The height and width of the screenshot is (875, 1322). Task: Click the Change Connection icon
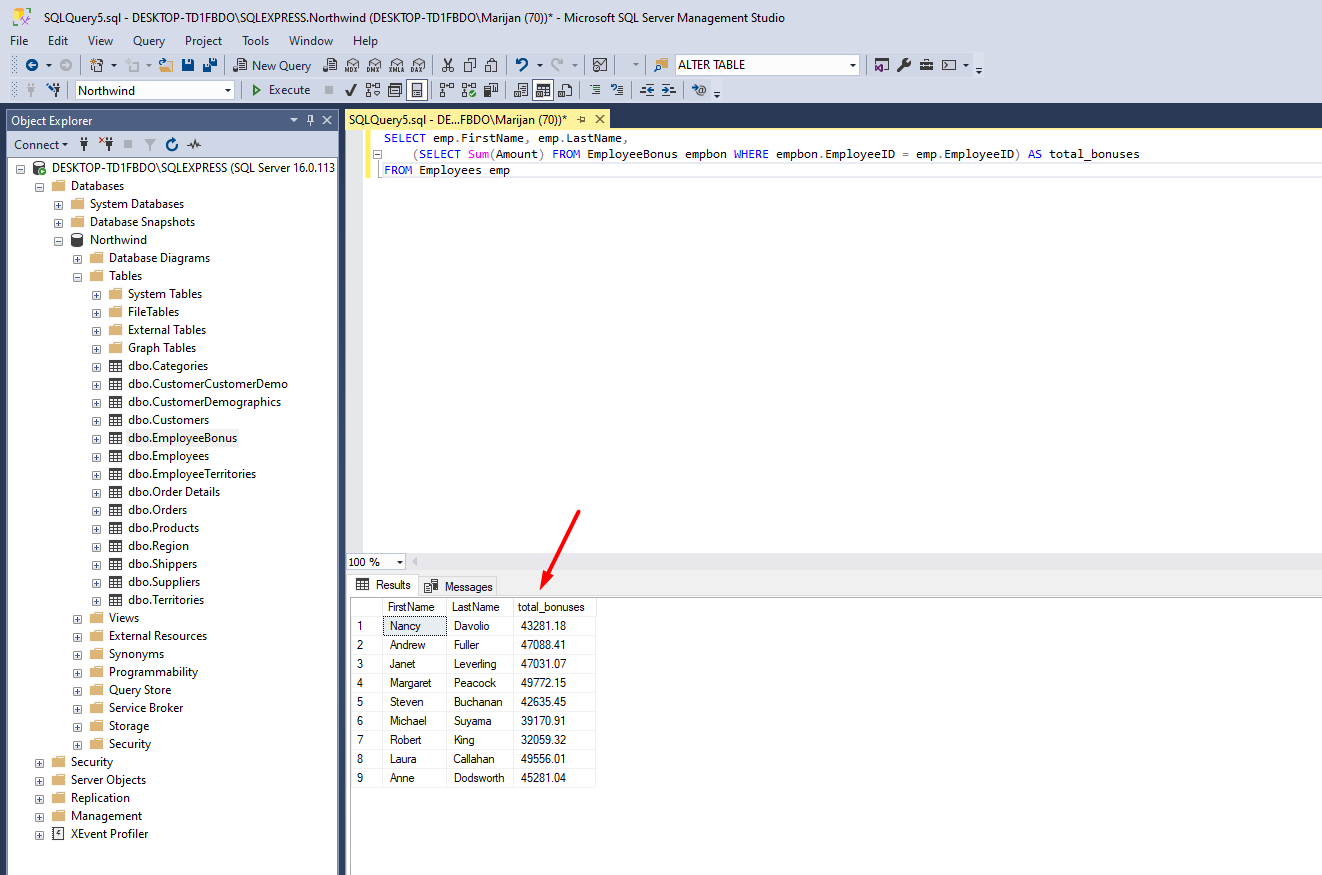tap(54, 90)
